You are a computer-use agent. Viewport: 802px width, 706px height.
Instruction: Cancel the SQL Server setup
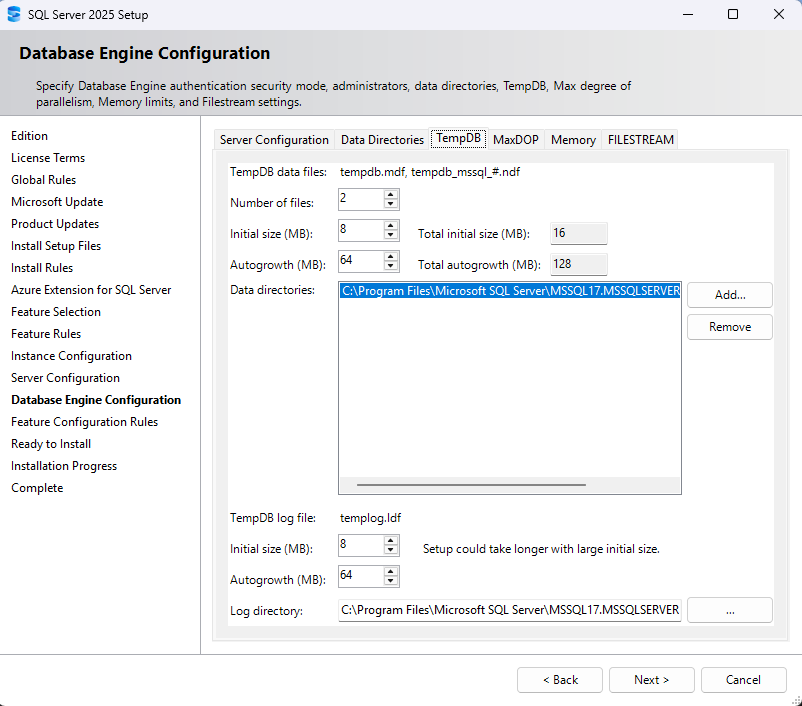point(743,679)
